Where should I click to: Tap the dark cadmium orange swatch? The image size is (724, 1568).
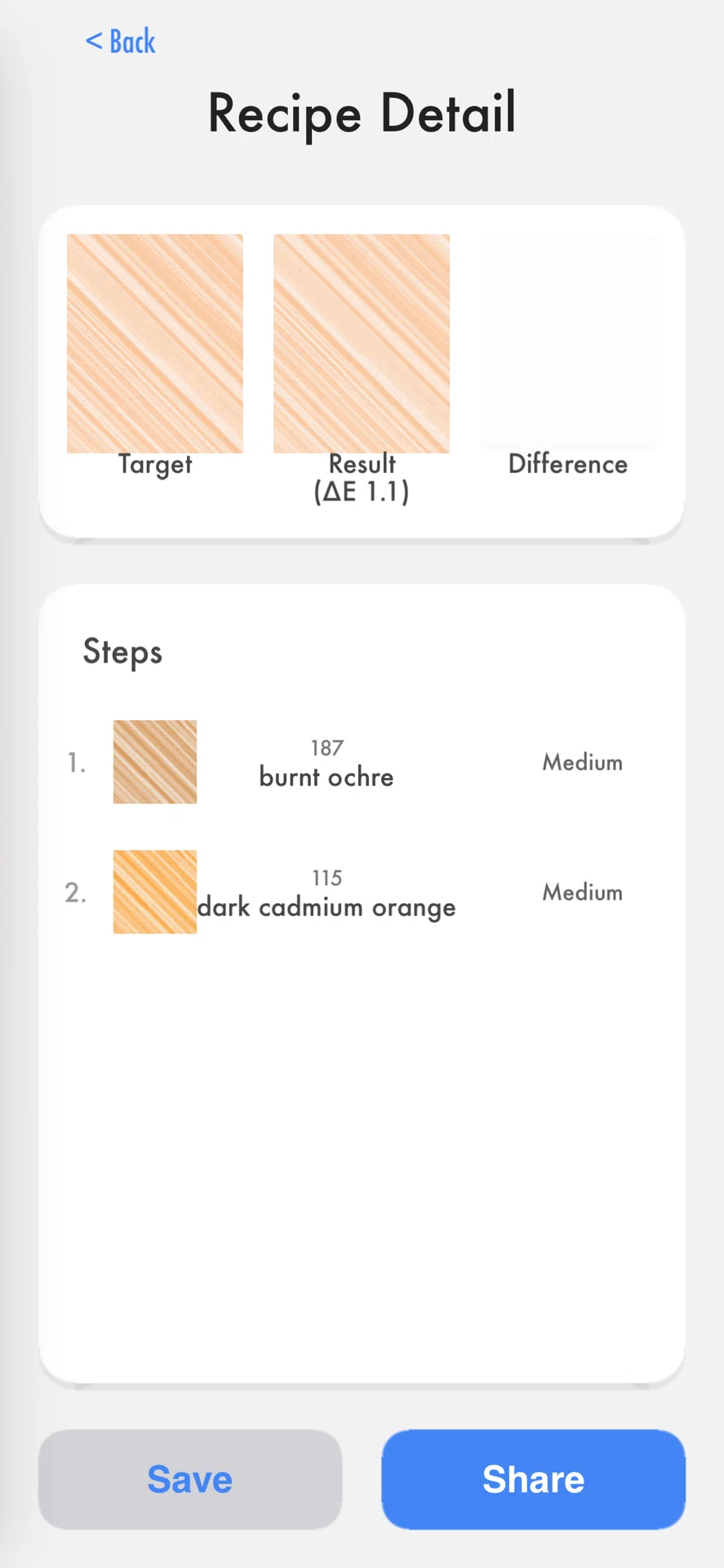155,892
